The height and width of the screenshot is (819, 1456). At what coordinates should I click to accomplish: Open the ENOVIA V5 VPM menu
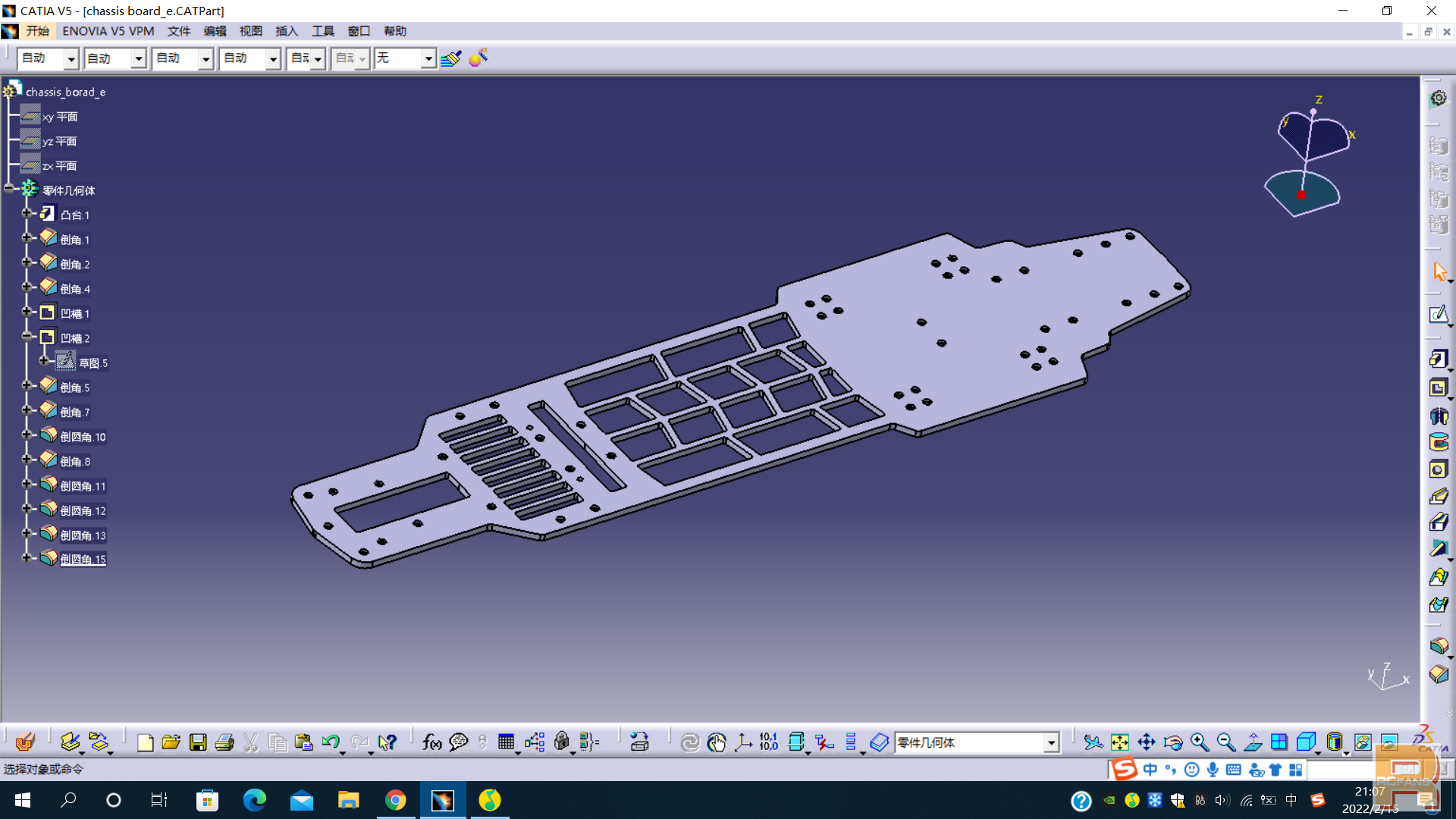tap(108, 31)
